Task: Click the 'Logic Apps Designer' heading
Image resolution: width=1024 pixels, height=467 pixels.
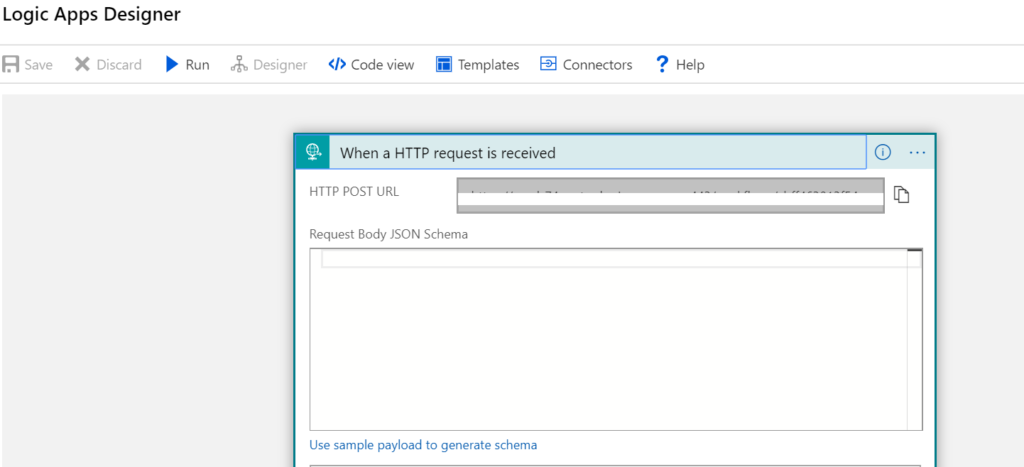Action: pyautogui.click(x=91, y=14)
